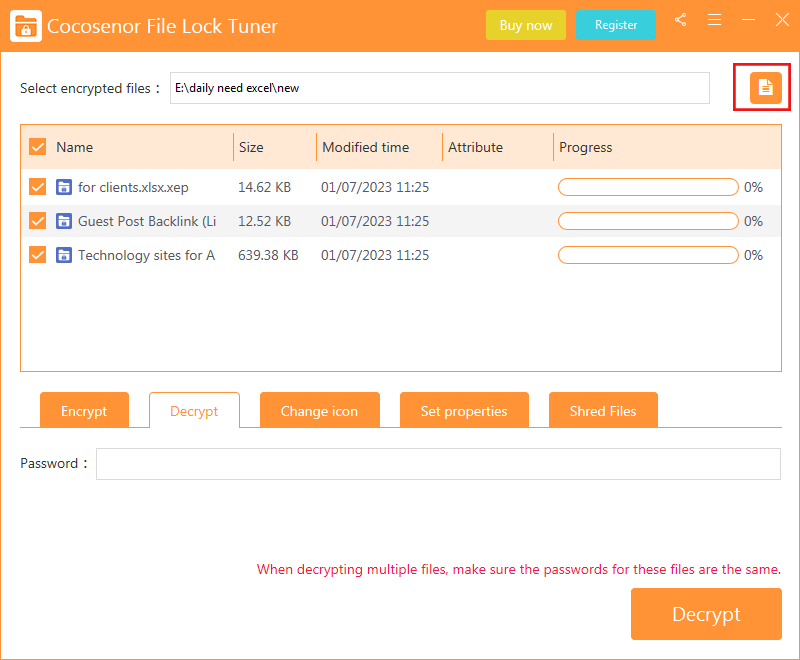Click the encrypted files path field
The image size is (800, 660).
coord(440,88)
